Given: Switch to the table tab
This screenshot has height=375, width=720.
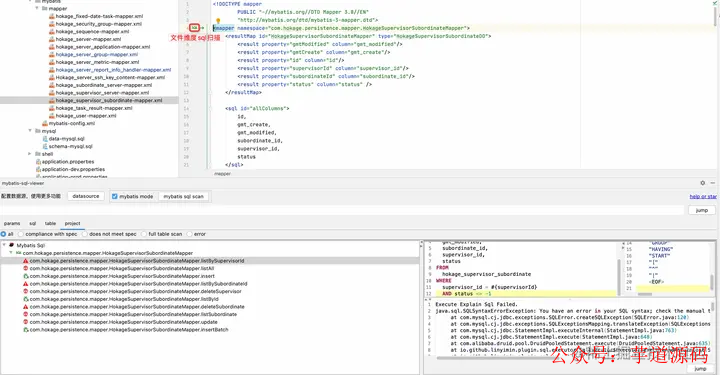Looking at the screenshot, I should (x=51, y=224).
